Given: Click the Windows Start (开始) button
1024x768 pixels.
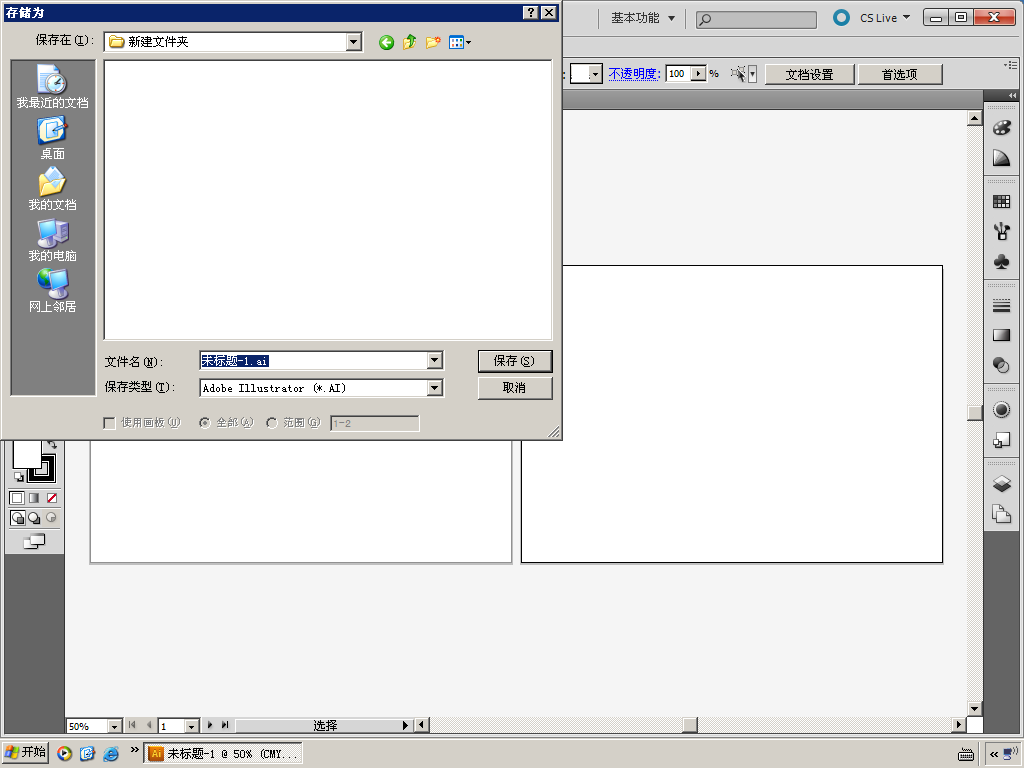Looking at the screenshot, I should pos(25,753).
